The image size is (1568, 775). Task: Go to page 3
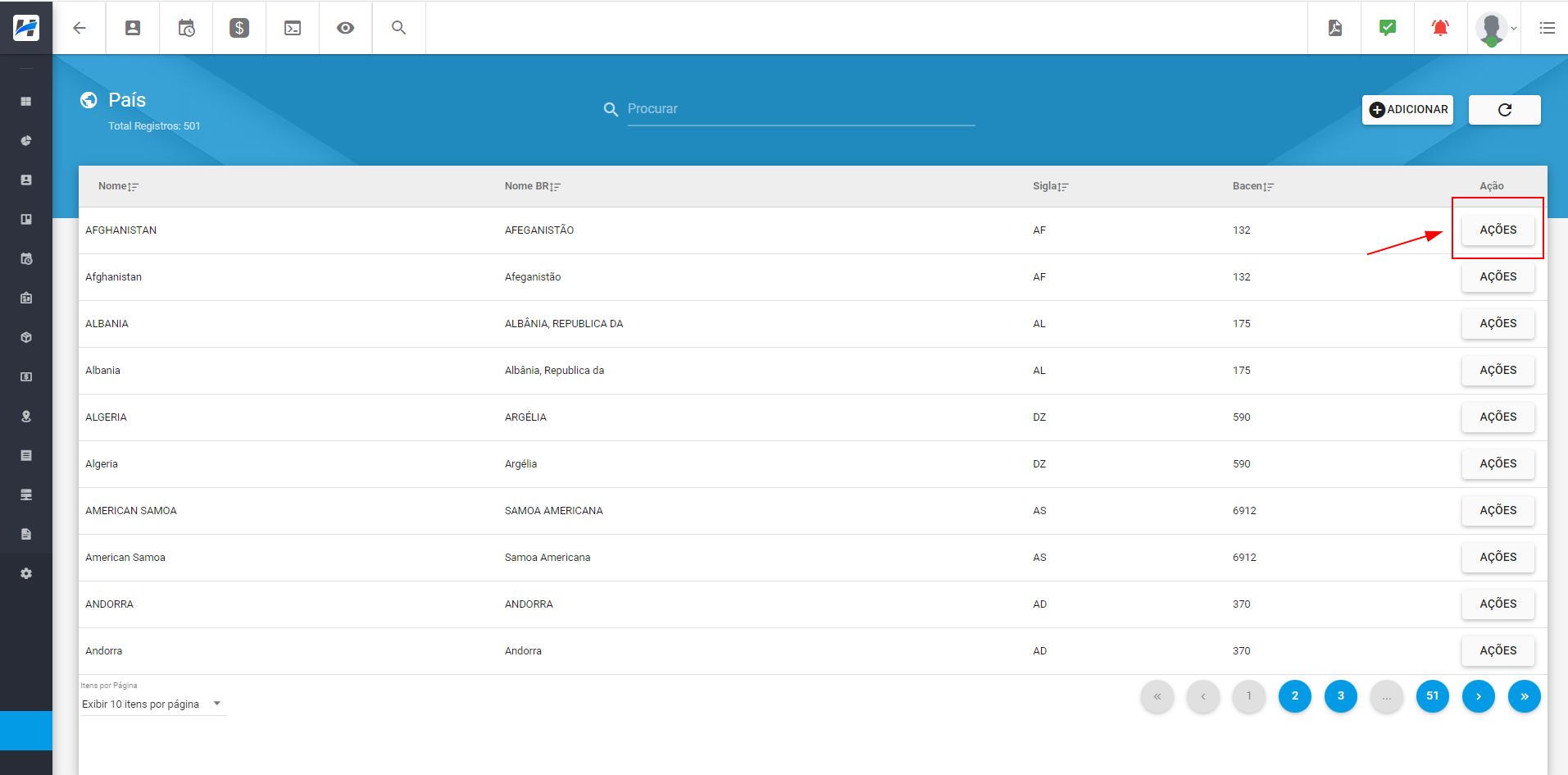1341,696
